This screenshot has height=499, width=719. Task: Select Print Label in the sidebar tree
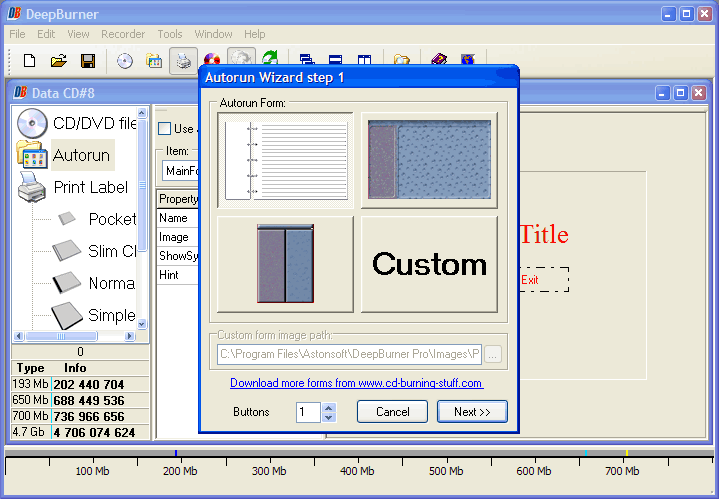90,187
